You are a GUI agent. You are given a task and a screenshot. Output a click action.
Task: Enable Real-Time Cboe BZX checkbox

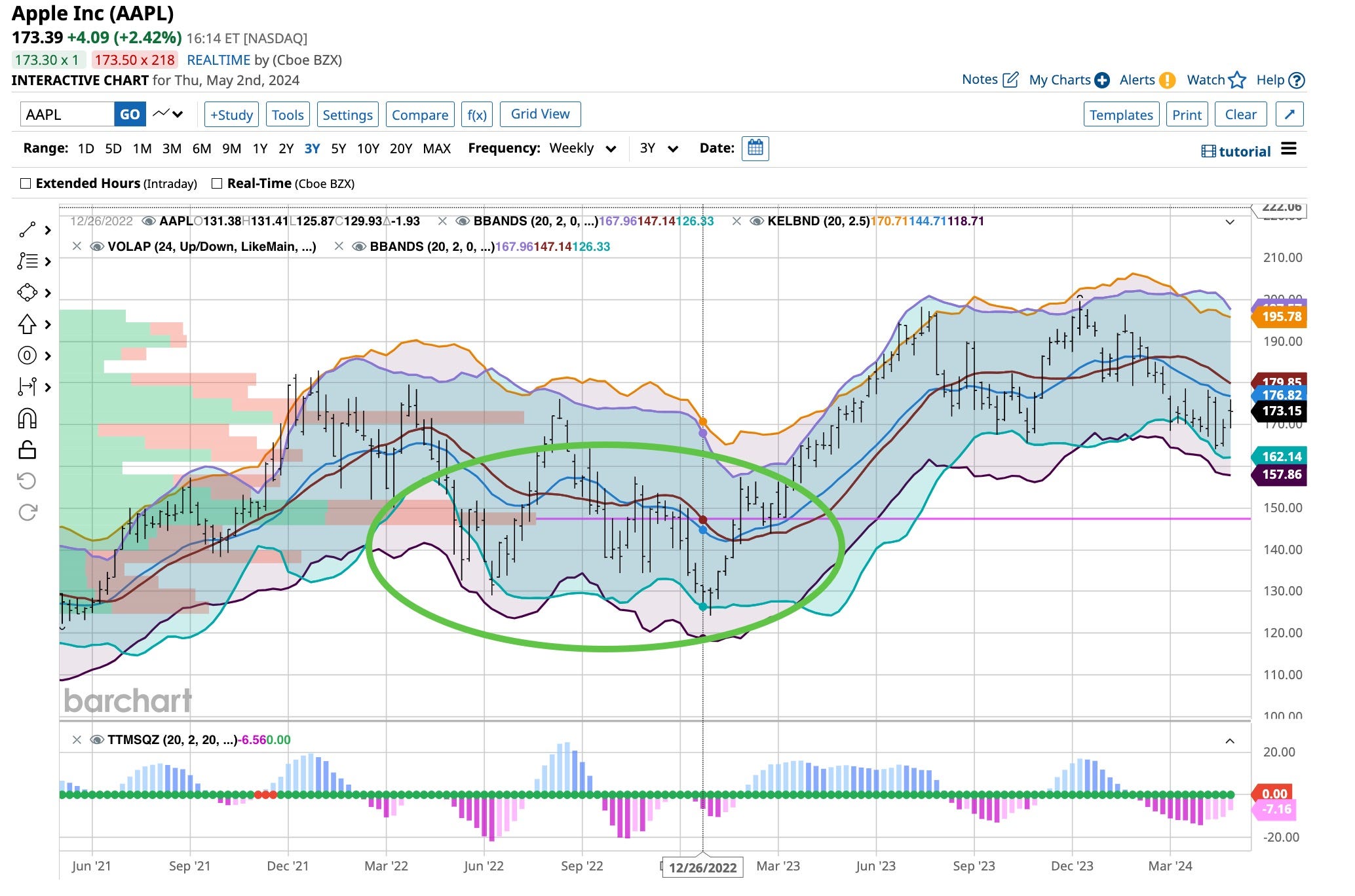click(217, 183)
